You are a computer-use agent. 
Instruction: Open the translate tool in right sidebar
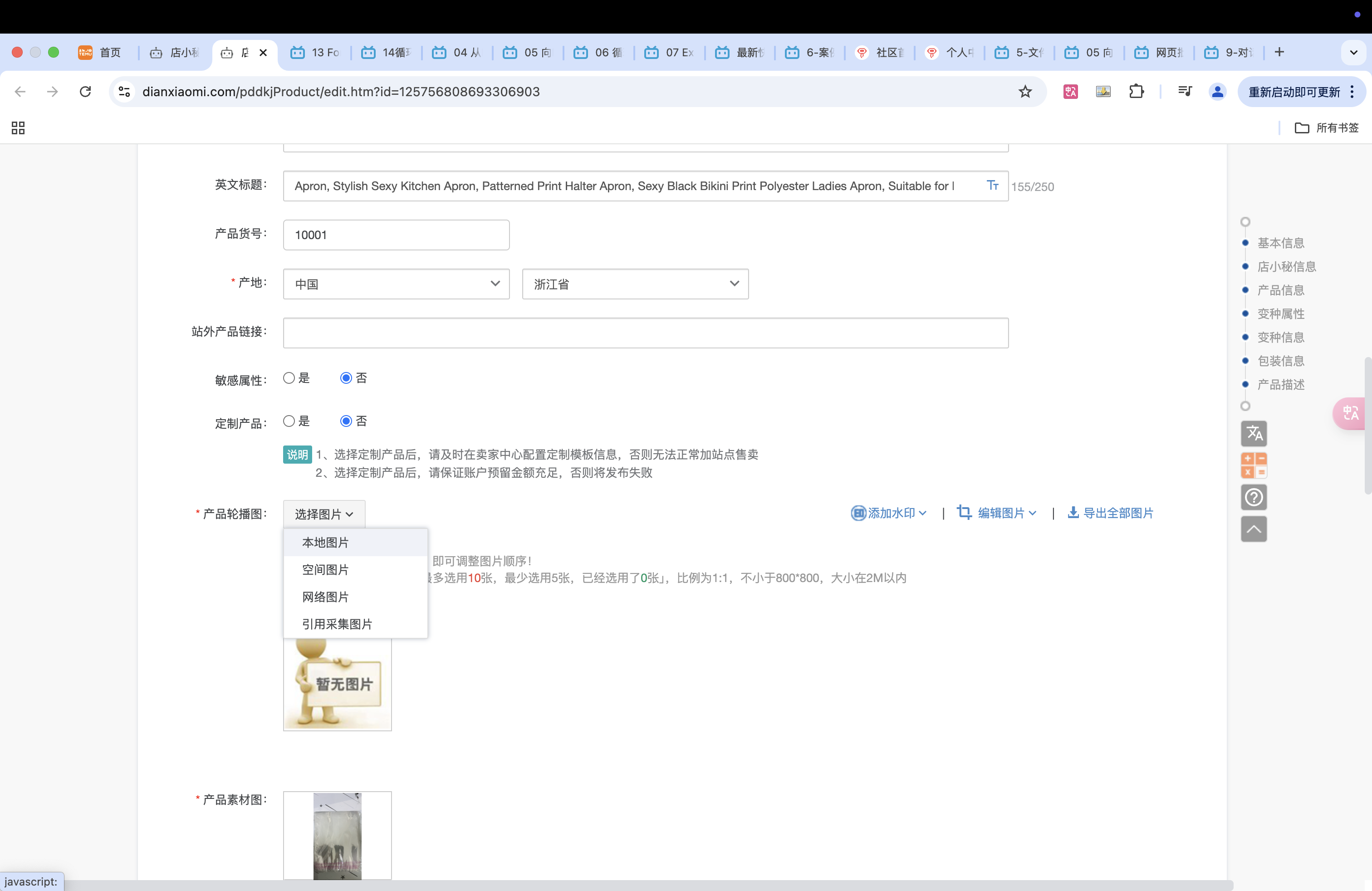1253,433
